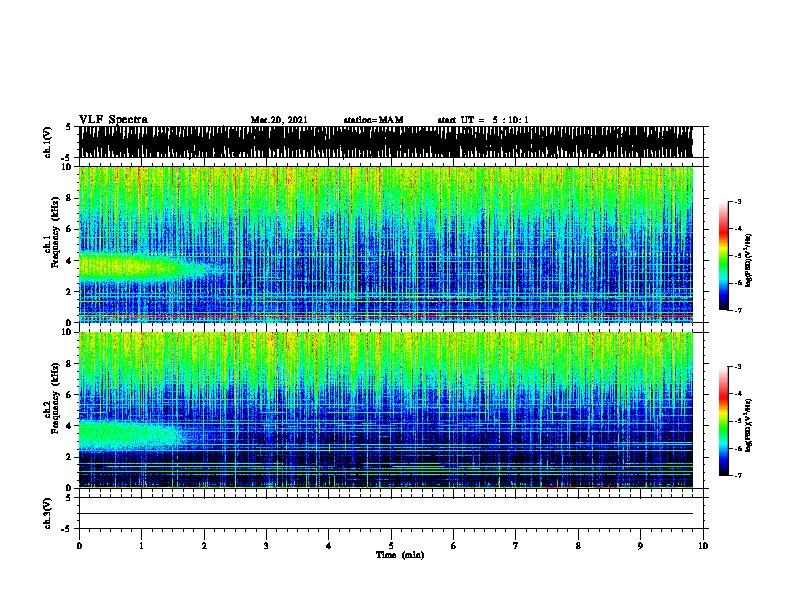Image resolution: width=792 pixels, height=612 pixels.
Task: Click the log(PSD) label beside ch.1 color bar
Action: click(x=748, y=260)
